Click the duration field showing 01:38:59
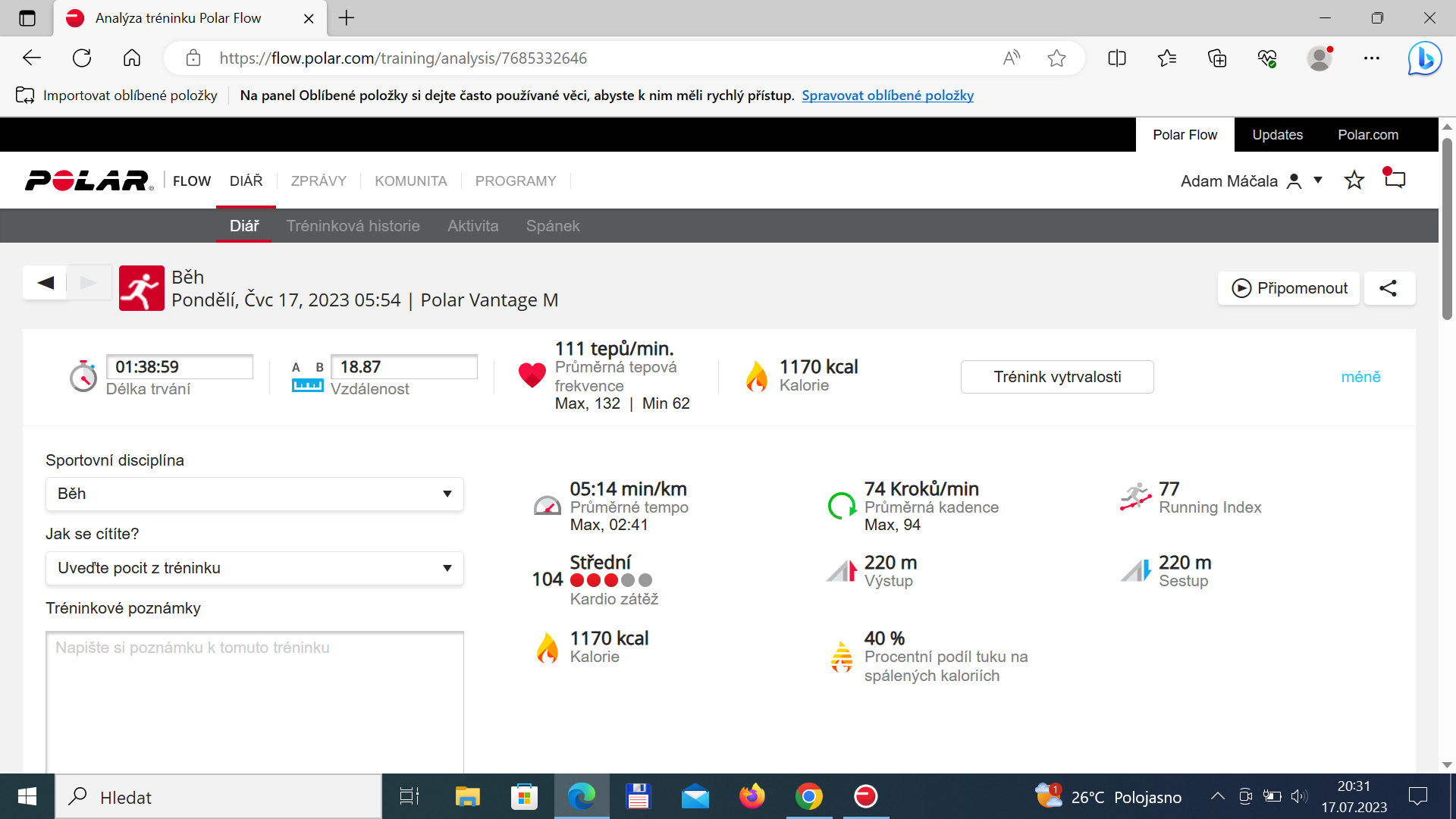The width and height of the screenshot is (1456, 819). 180,367
